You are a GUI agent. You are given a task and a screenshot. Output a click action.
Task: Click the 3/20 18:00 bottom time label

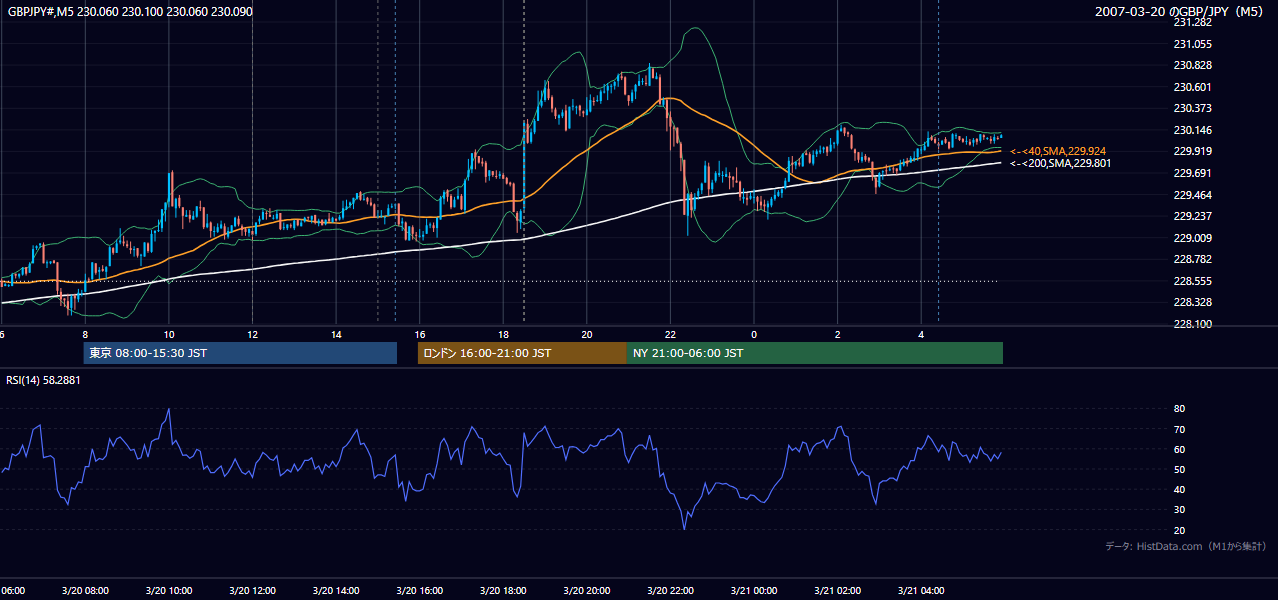[503, 590]
